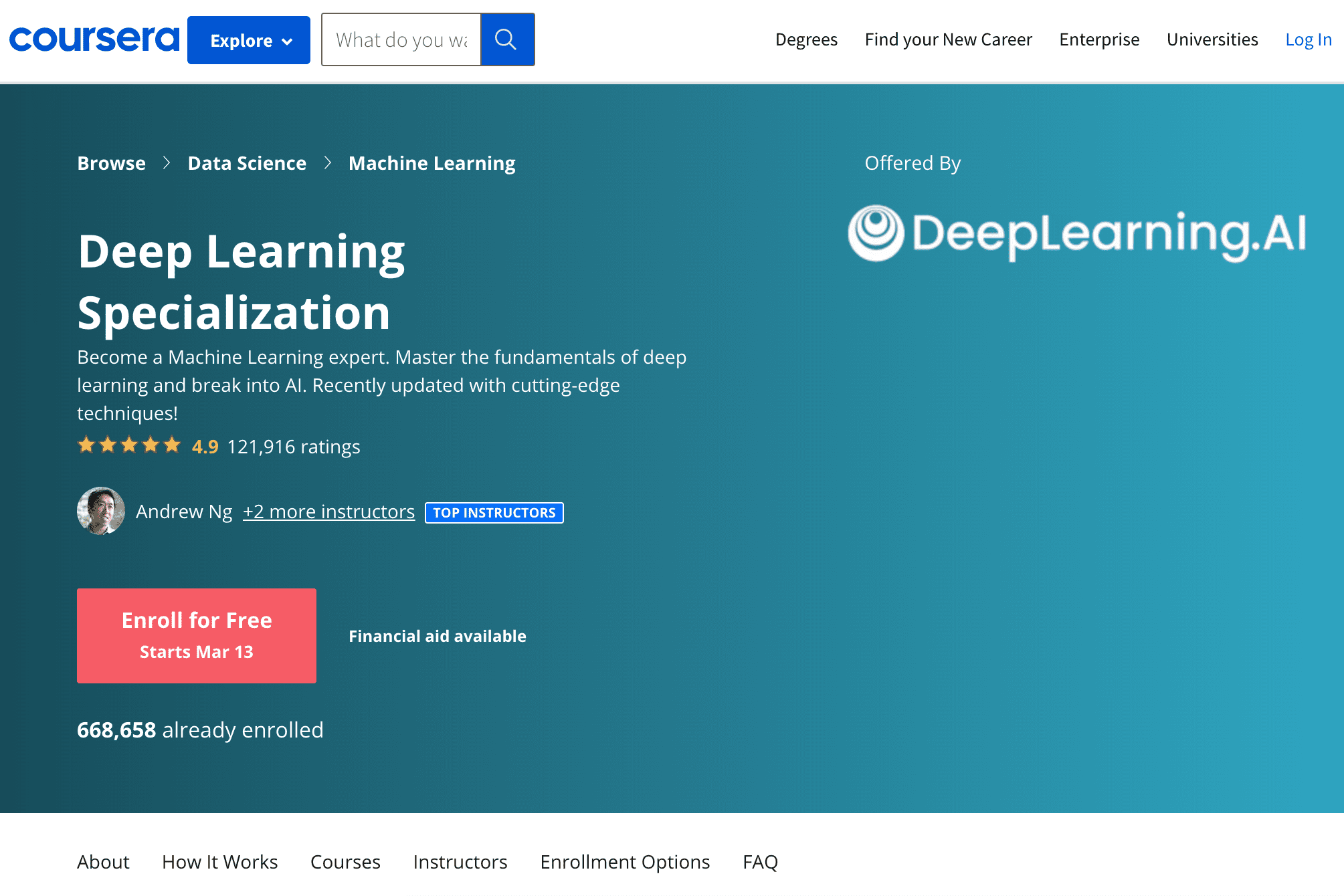
Task: Click the fifth rating star
Action: (171, 444)
